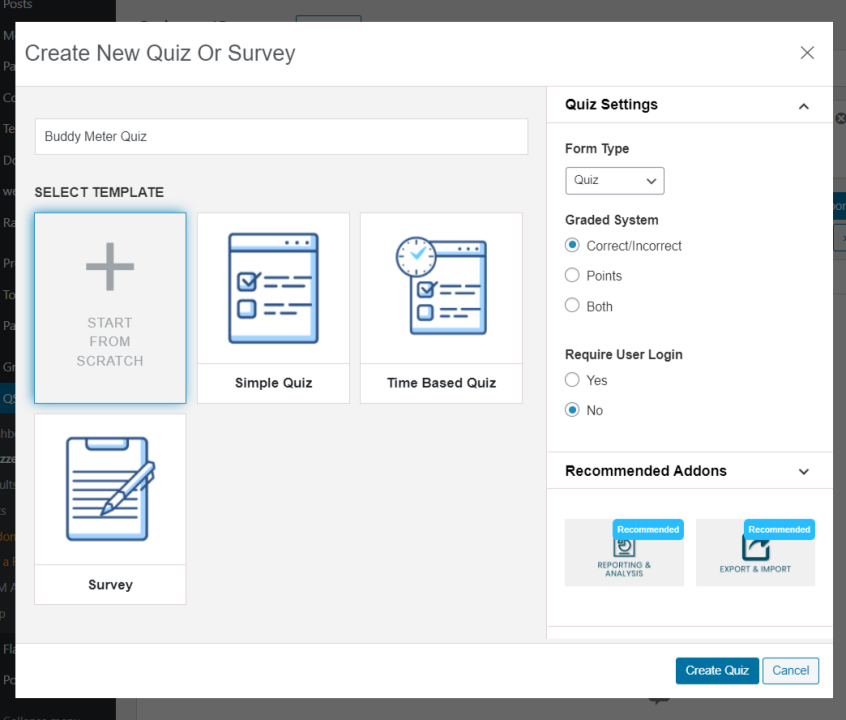Image resolution: width=846 pixels, height=720 pixels.
Task: Set Require User Login to Yes
Action: 573,380
